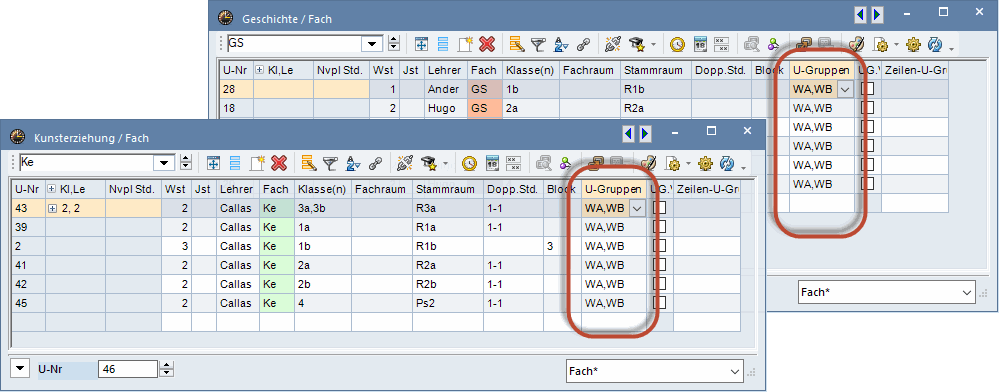Delete lesson with red X in Geschichte toolbar
999x392 pixels.
pos(487,44)
